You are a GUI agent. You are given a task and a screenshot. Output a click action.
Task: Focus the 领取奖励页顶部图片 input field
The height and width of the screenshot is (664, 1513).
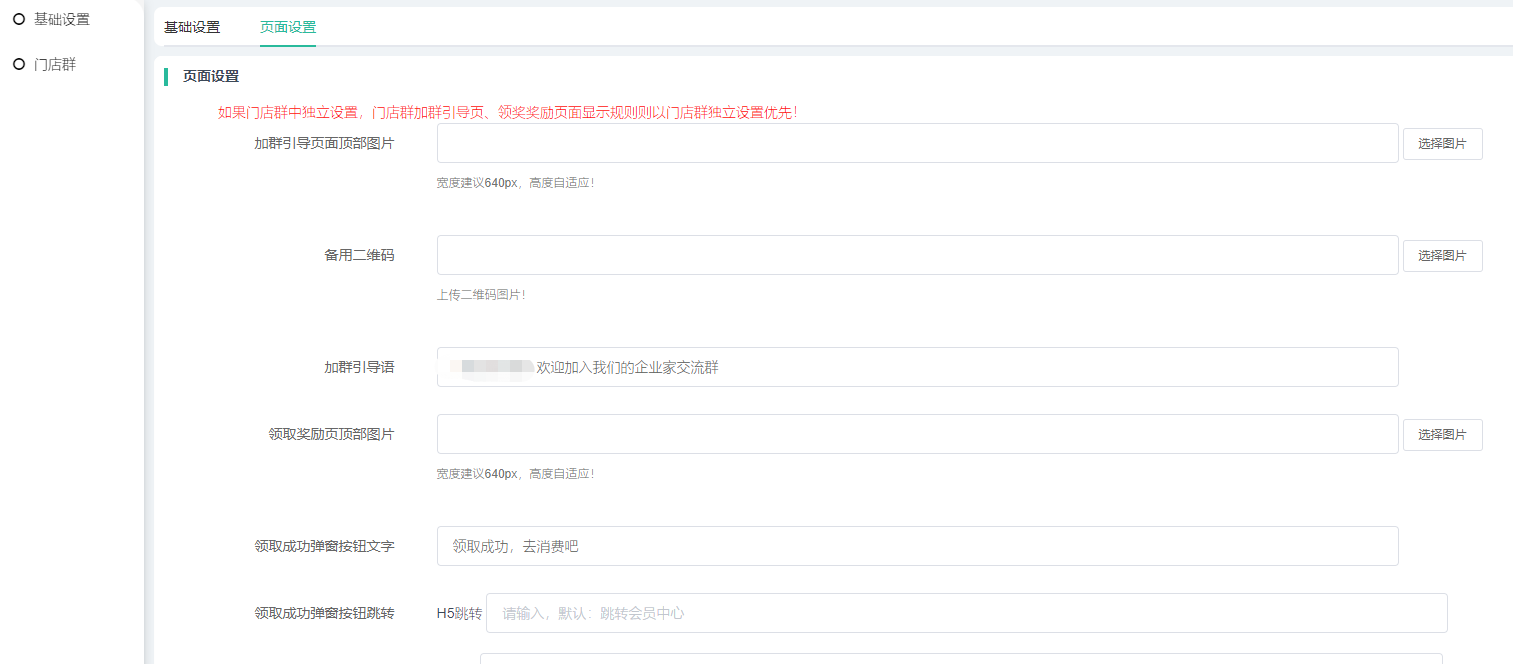[917, 434]
